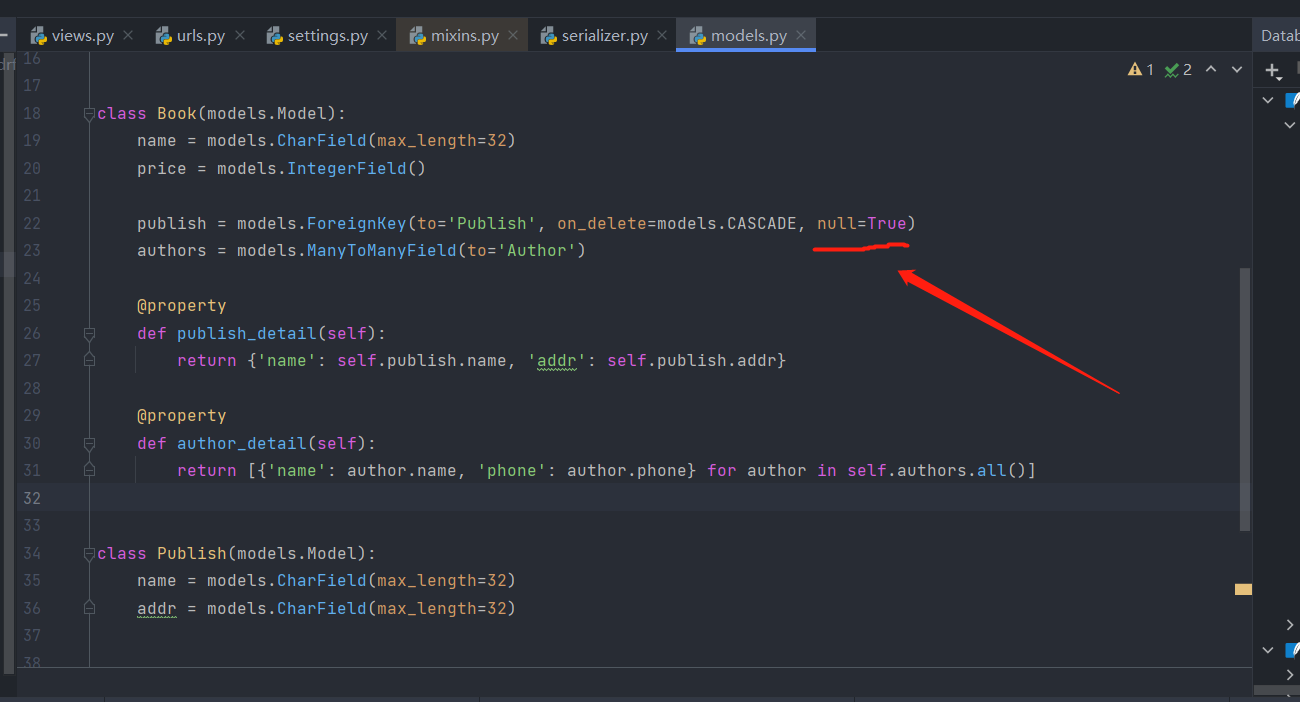
Task: Switch to the settings.py tab
Action: click(x=328, y=35)
